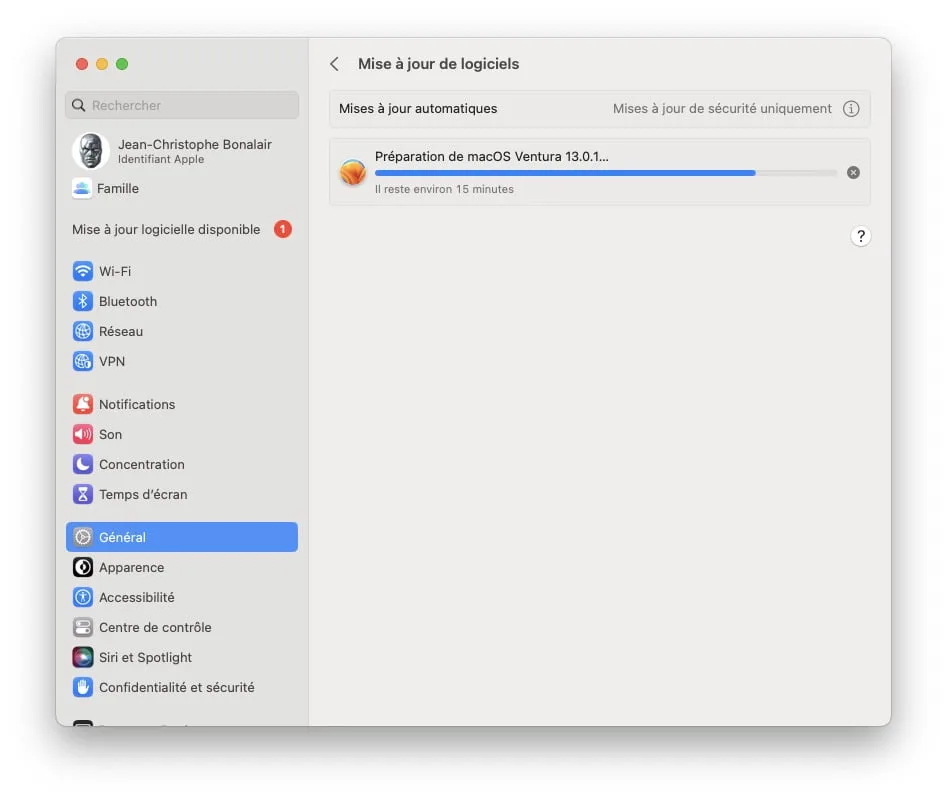Open the help question mark button

click(861, 236)
